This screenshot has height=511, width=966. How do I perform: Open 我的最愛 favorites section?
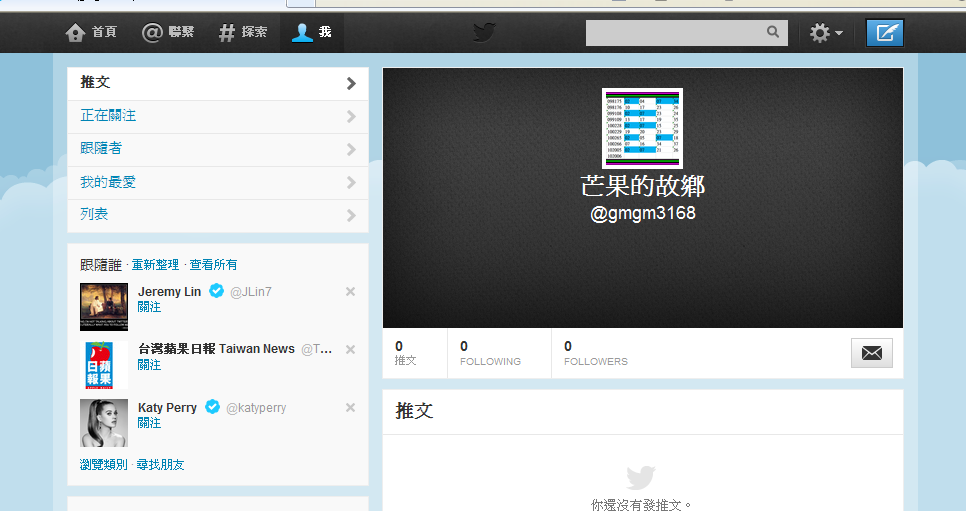pos(217,182)
